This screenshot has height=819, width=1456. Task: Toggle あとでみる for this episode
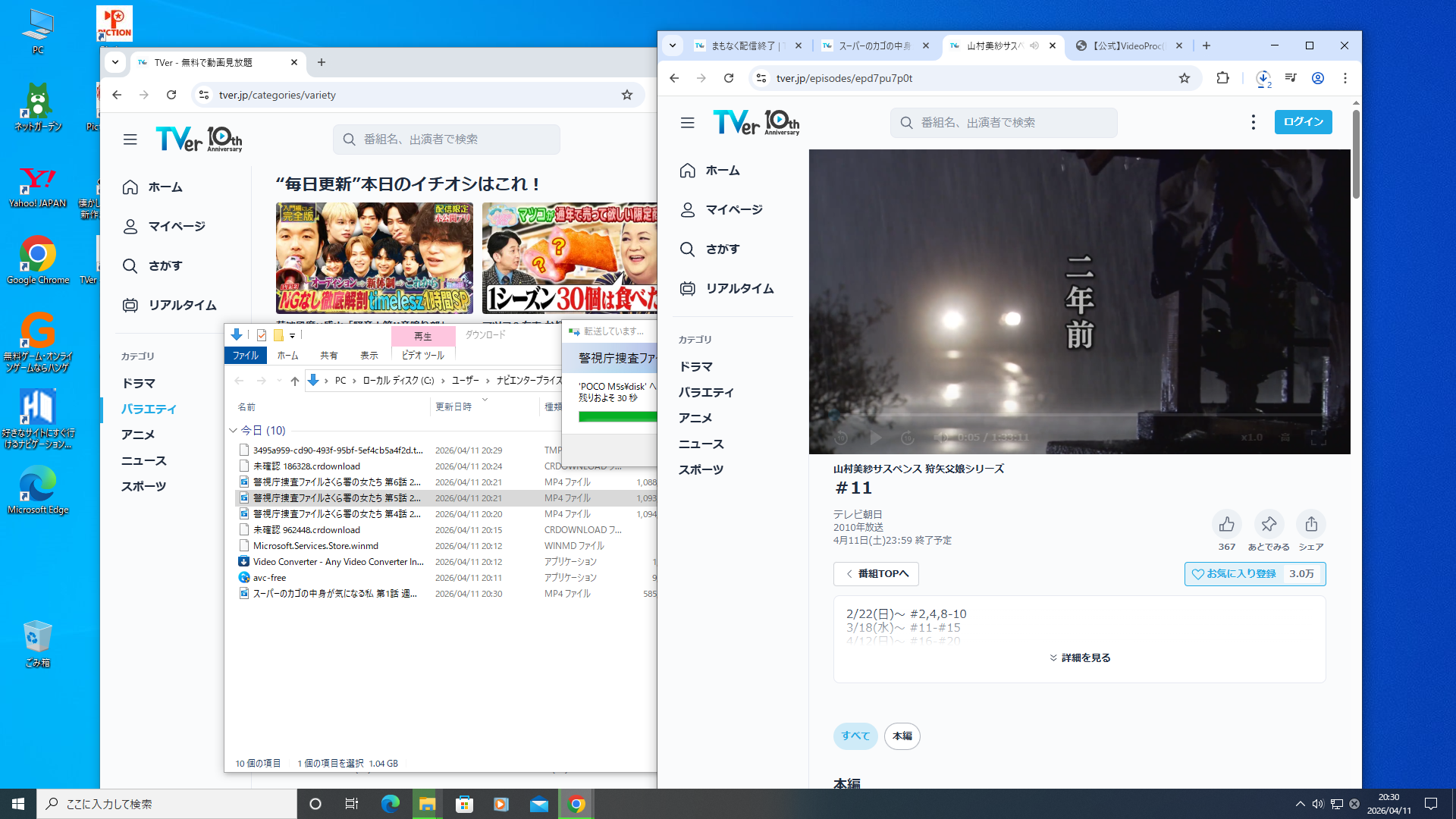tap(1269, 524)
